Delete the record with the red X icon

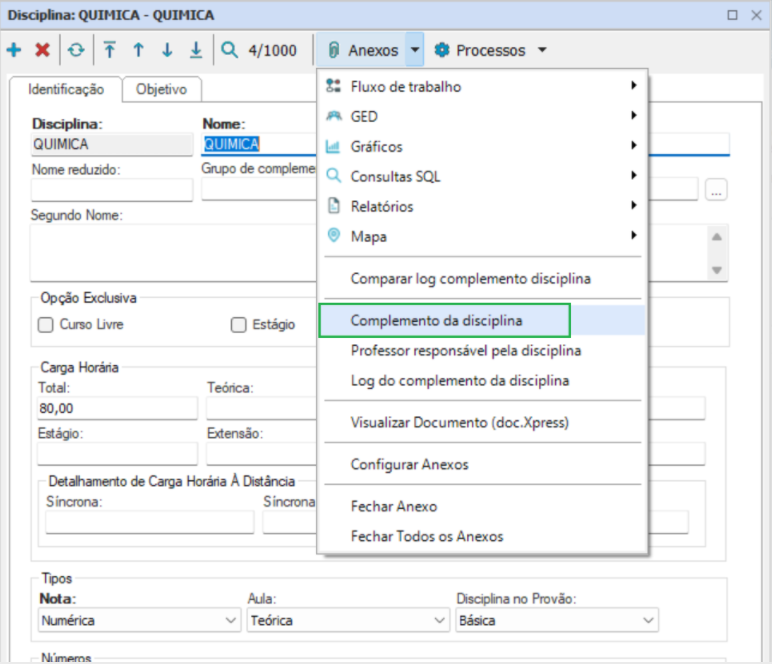pyautogui.click(x=42, y=50)
